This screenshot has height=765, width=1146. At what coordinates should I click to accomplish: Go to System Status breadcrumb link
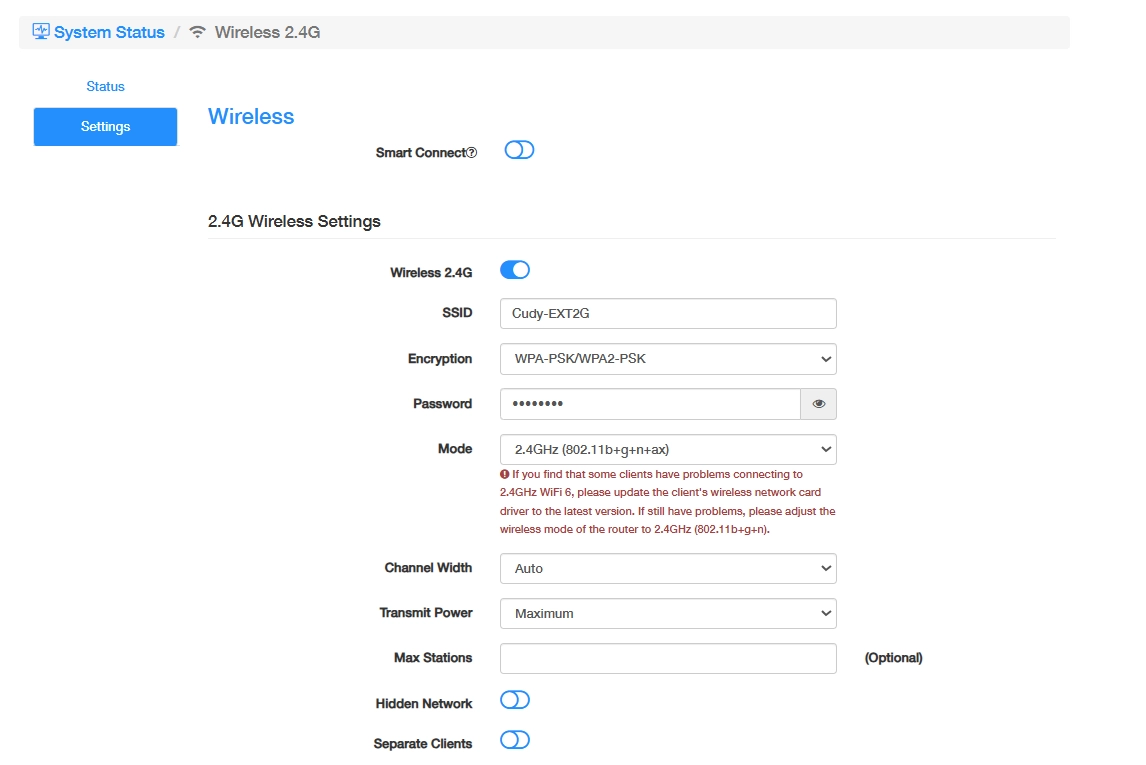coord(109,32)
